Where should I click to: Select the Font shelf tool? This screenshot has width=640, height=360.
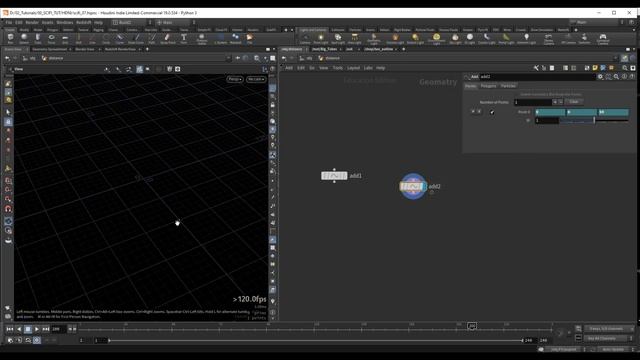[x=184, y=38]
